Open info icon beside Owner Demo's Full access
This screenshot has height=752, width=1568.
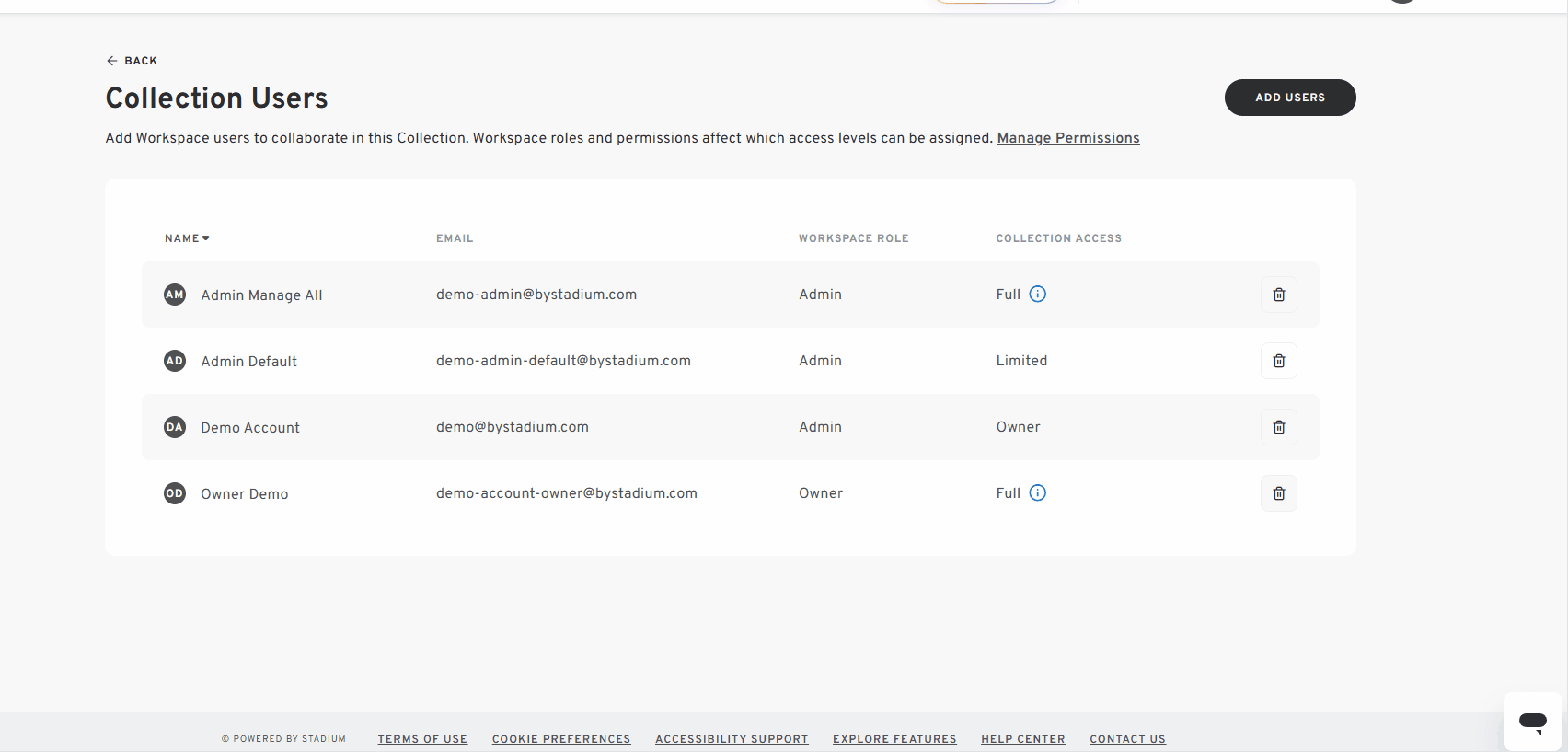1037,492
